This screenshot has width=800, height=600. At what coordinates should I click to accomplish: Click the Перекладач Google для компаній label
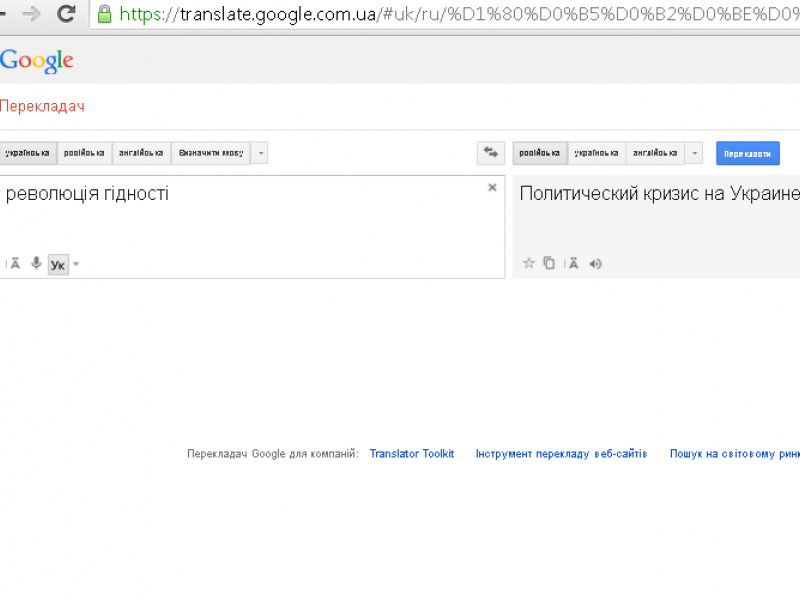(x=273, y=454)
